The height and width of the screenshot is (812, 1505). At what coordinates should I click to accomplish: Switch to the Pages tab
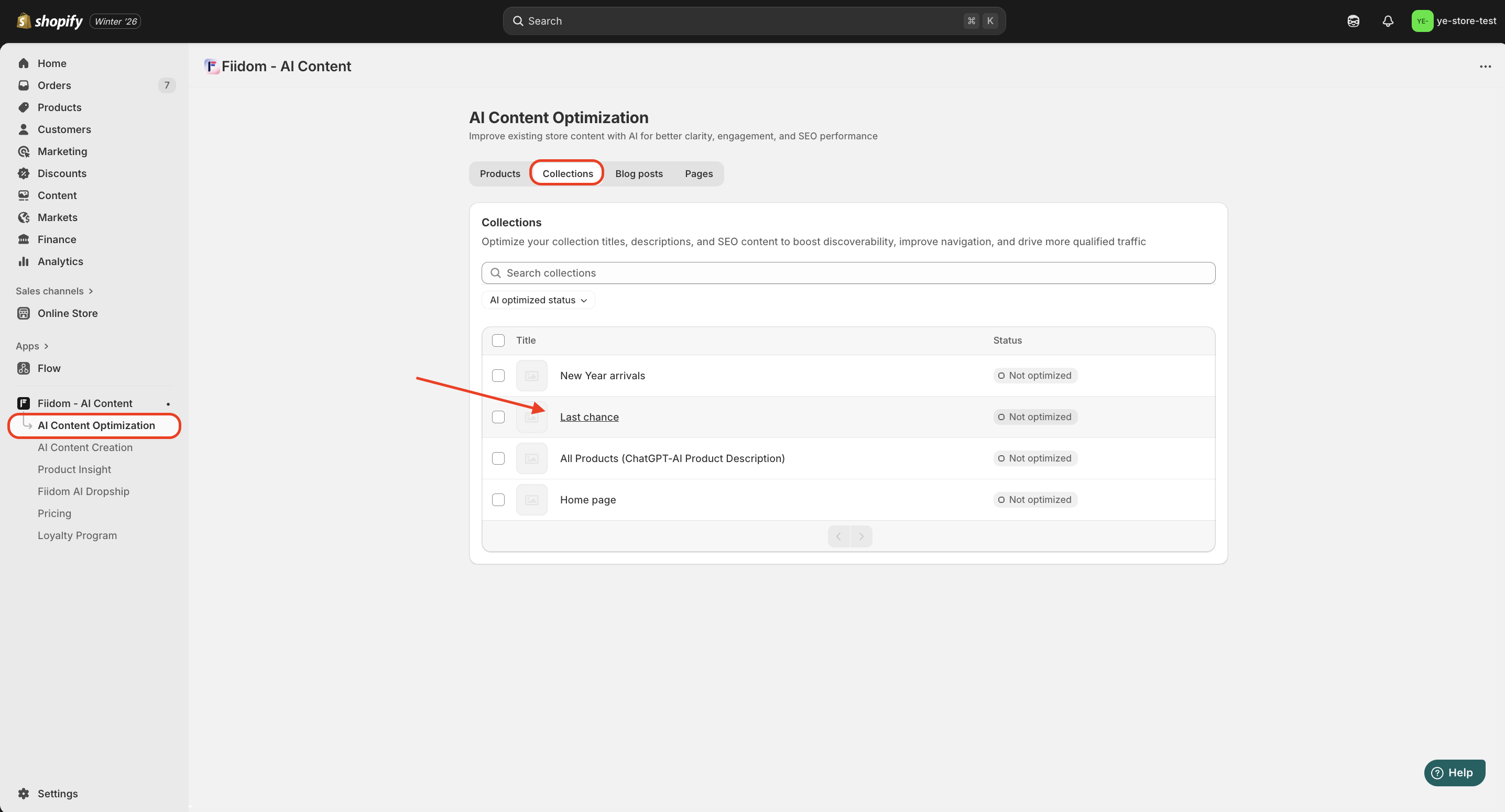click(x=698, y=173)
